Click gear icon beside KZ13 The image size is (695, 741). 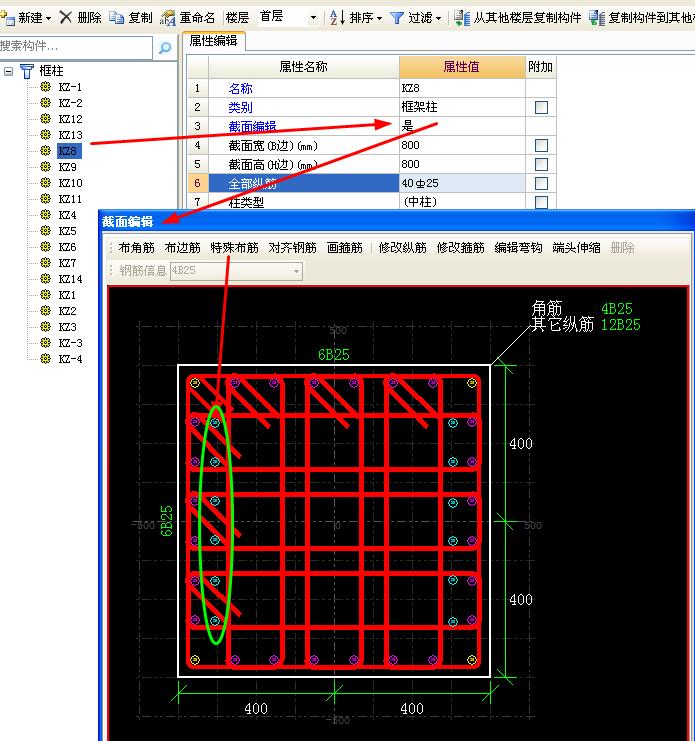45,134
